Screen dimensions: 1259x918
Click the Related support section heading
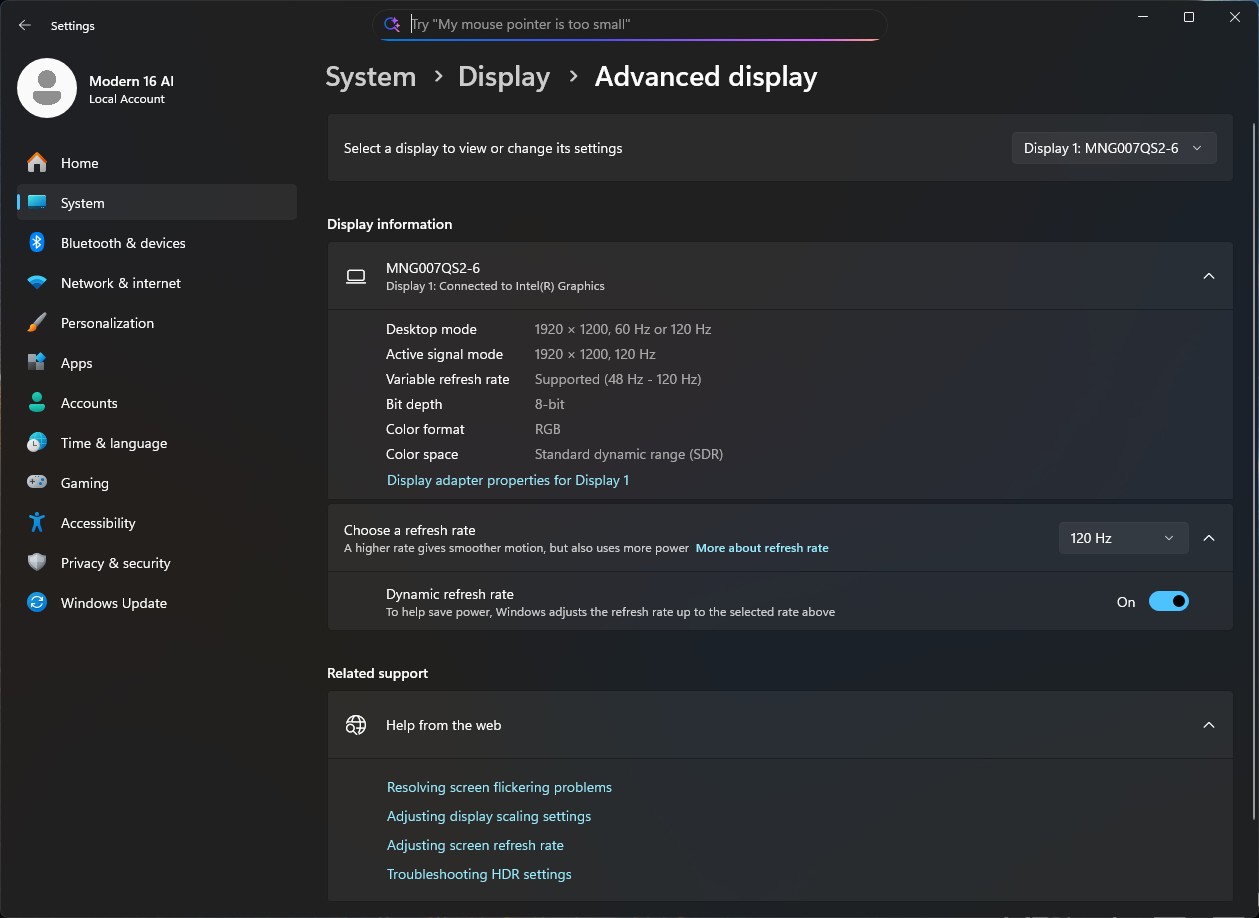click(377, 673)
